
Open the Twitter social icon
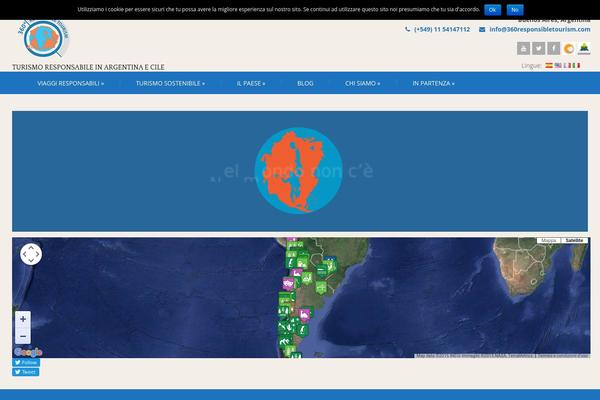click(538, 49)
